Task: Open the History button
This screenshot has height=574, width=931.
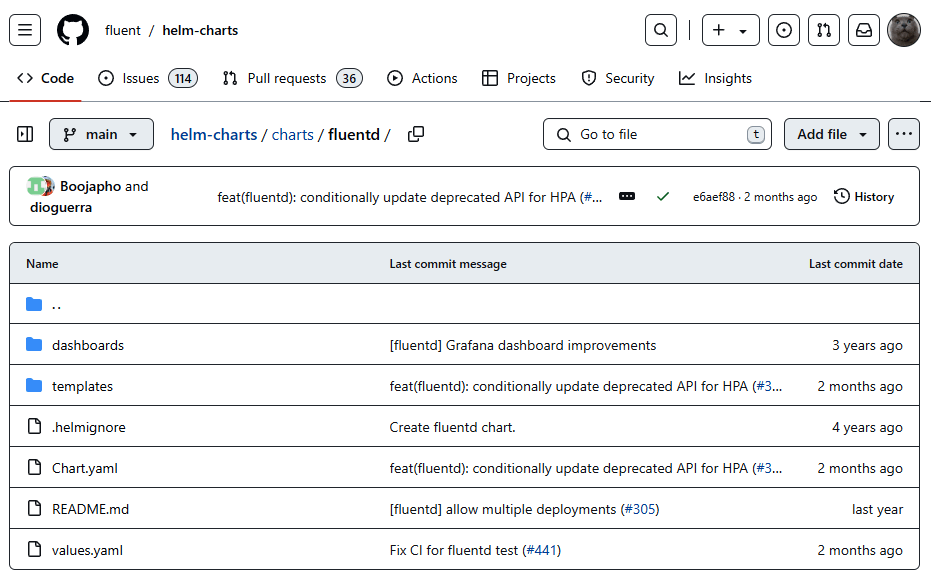Action: click(864, 196)
